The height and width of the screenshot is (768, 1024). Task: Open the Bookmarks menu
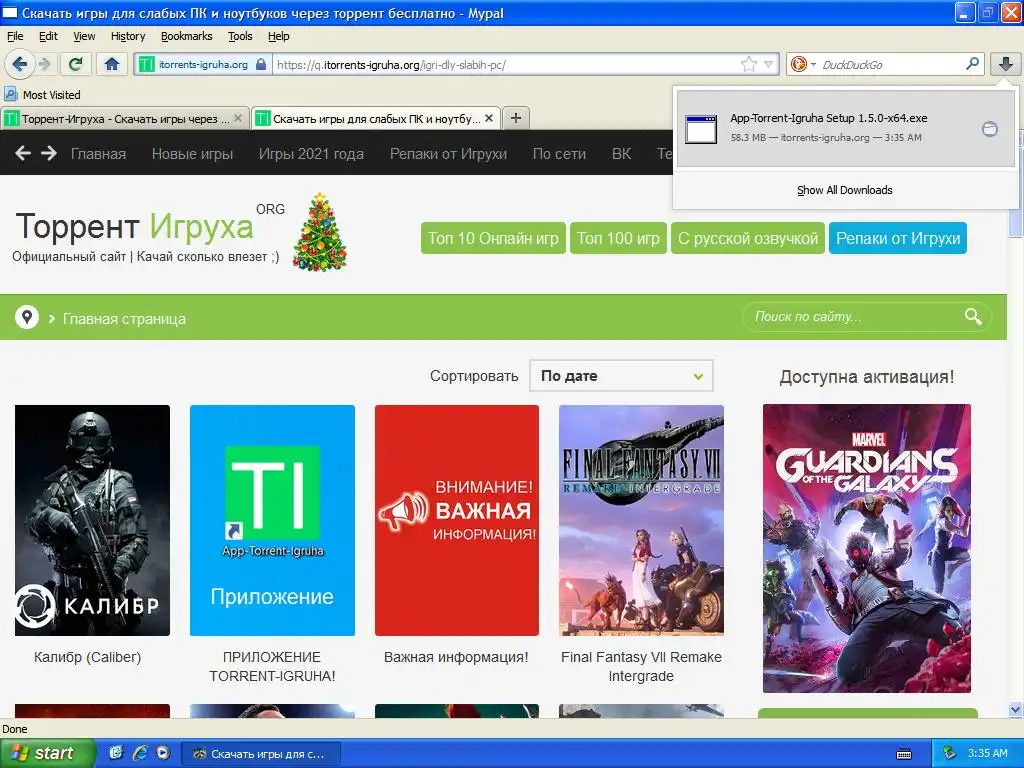(187, 36)
